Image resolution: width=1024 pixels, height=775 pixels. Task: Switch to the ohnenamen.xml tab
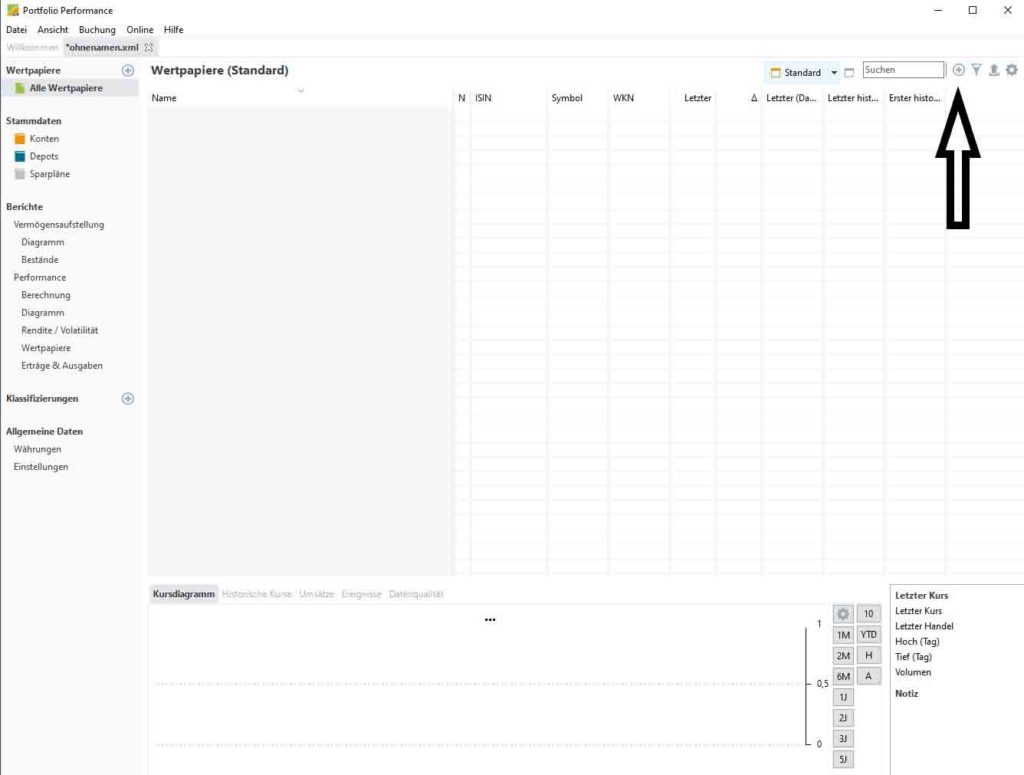[x=103, y=48]
